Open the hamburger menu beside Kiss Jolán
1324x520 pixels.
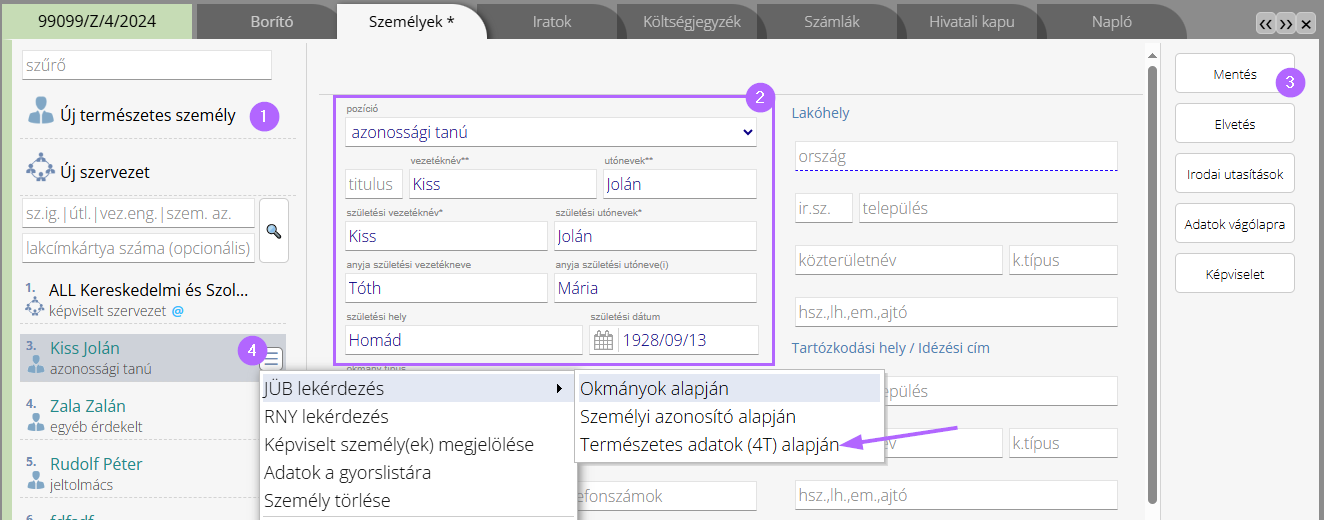(273, 358)
